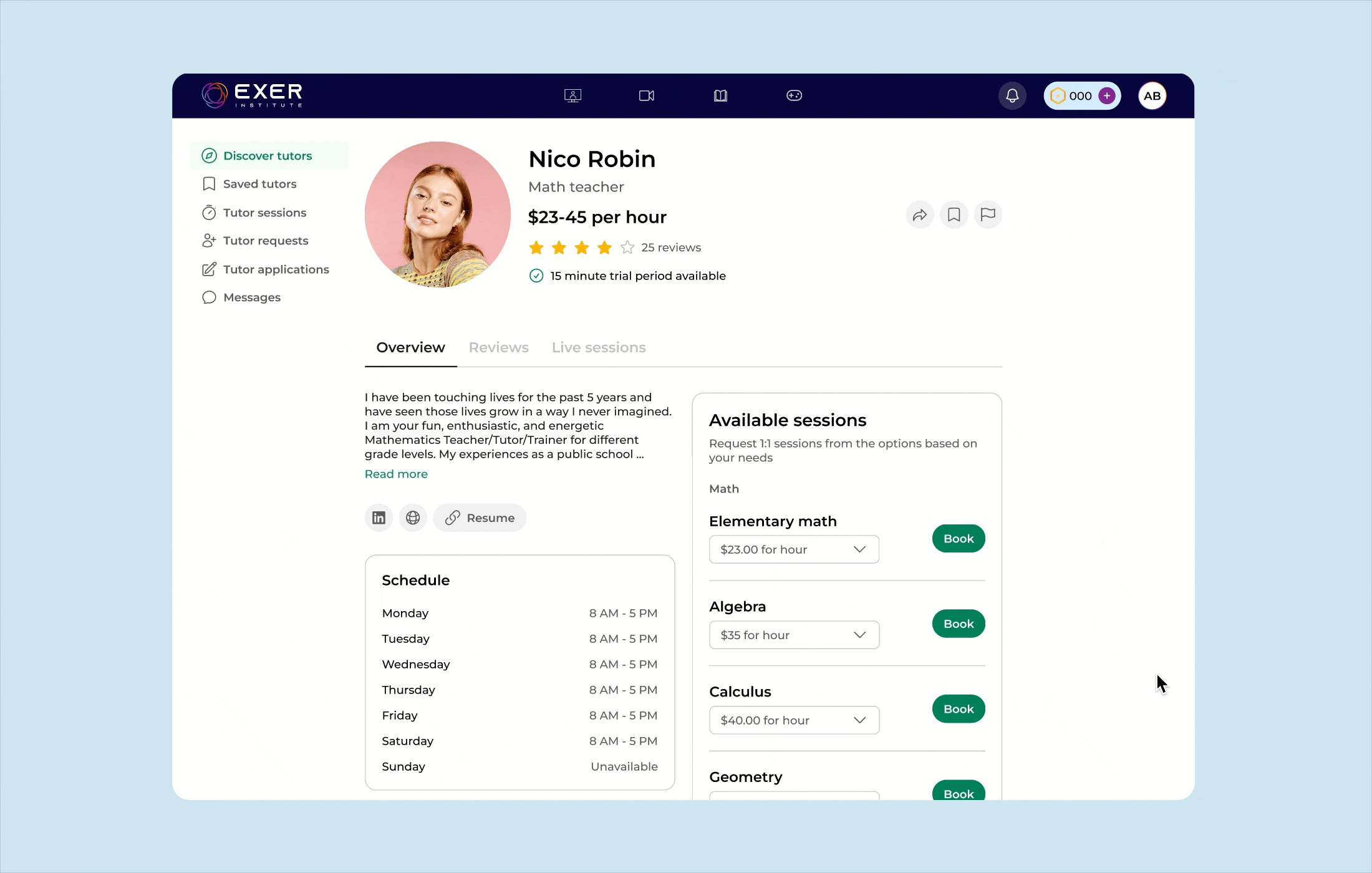Bookmark Nico Robin's profile
The height and width of the screenshot is (873, 1372).
954,215
